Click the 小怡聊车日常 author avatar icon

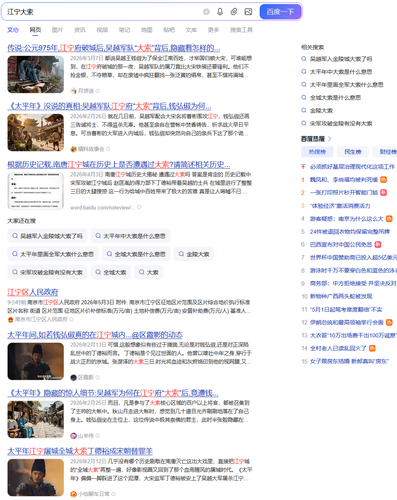(73, 494)
